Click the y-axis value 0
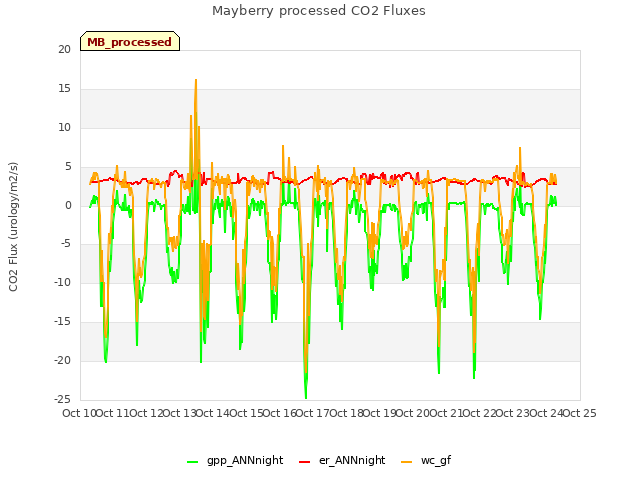Viewport: 640px width, 480px height. 68,205
